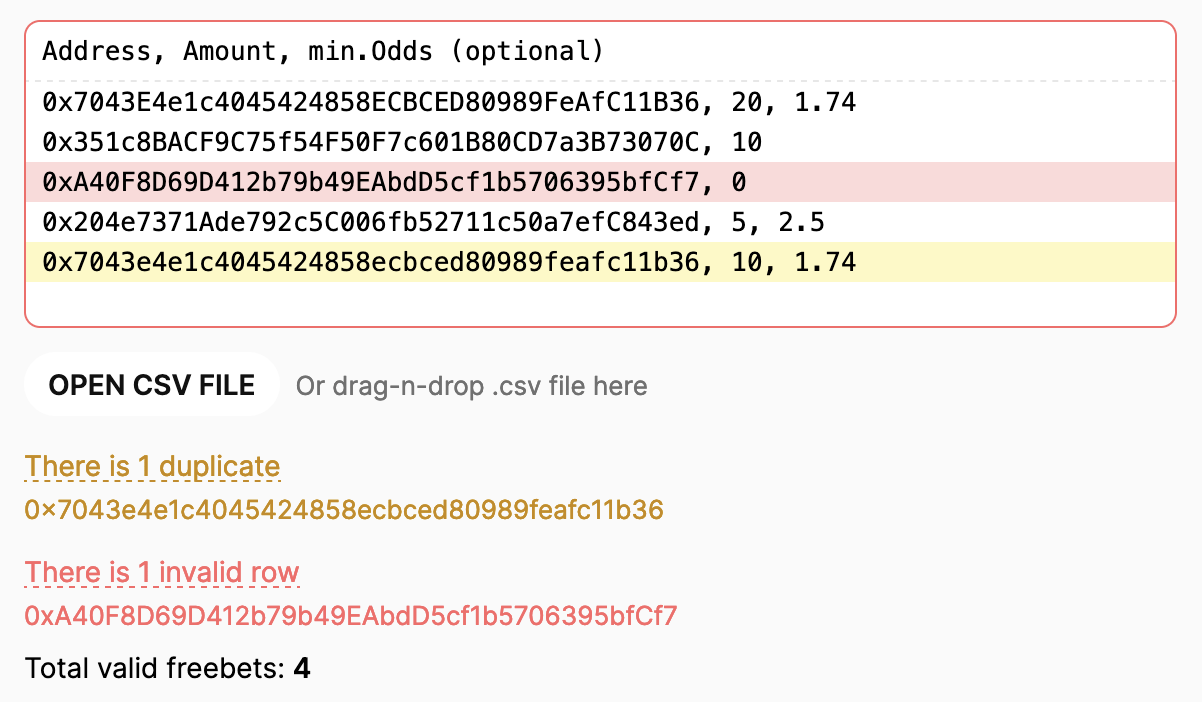Viewport: 1202px width, 702px height.
Task: Click the 0x351c8BACF9C address line
Action: (x=402, y=142)
